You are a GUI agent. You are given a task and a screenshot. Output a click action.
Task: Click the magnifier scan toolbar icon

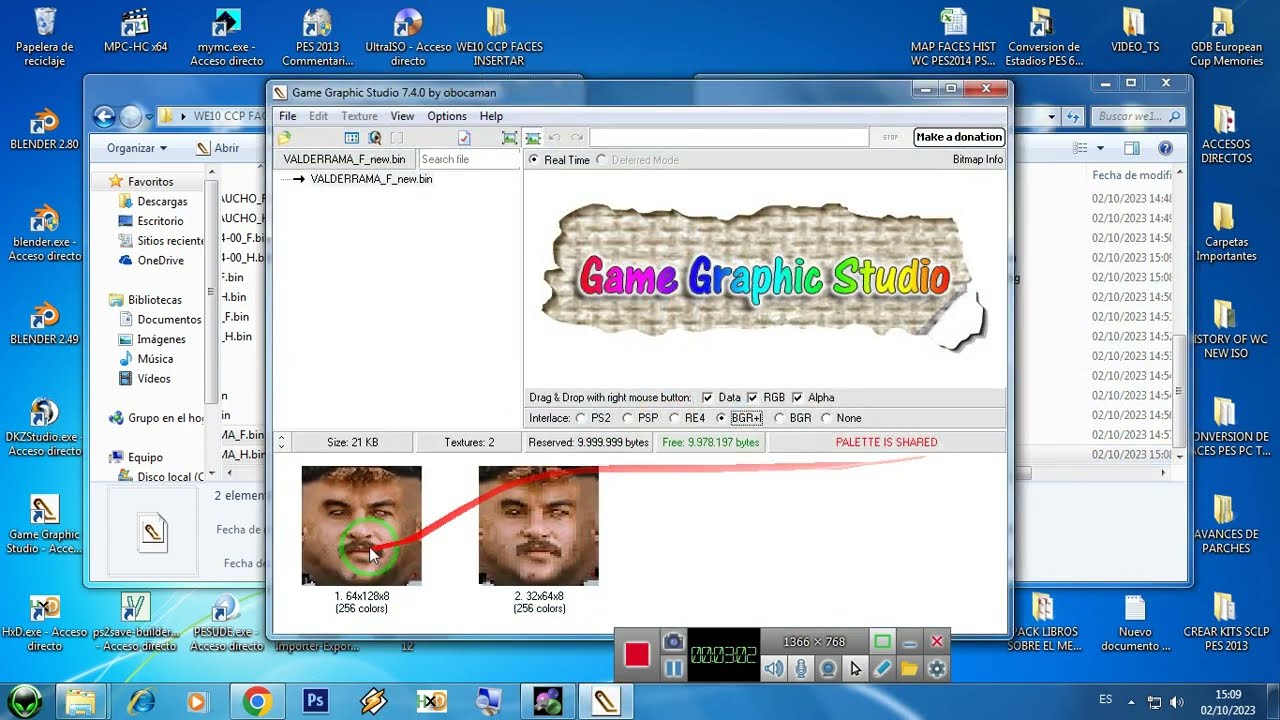pos(375,138)
